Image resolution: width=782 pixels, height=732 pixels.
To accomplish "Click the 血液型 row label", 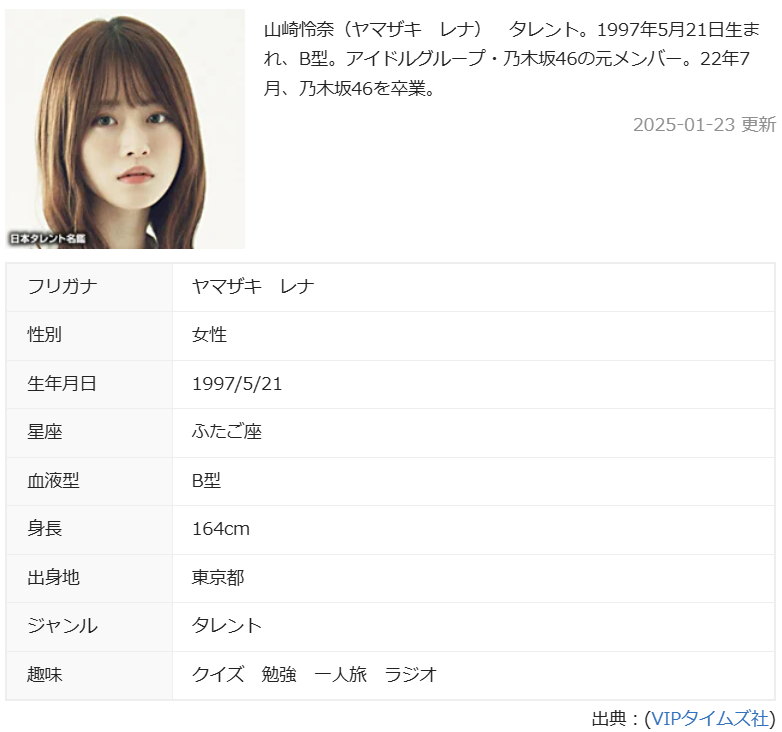I will coord(53,481).
